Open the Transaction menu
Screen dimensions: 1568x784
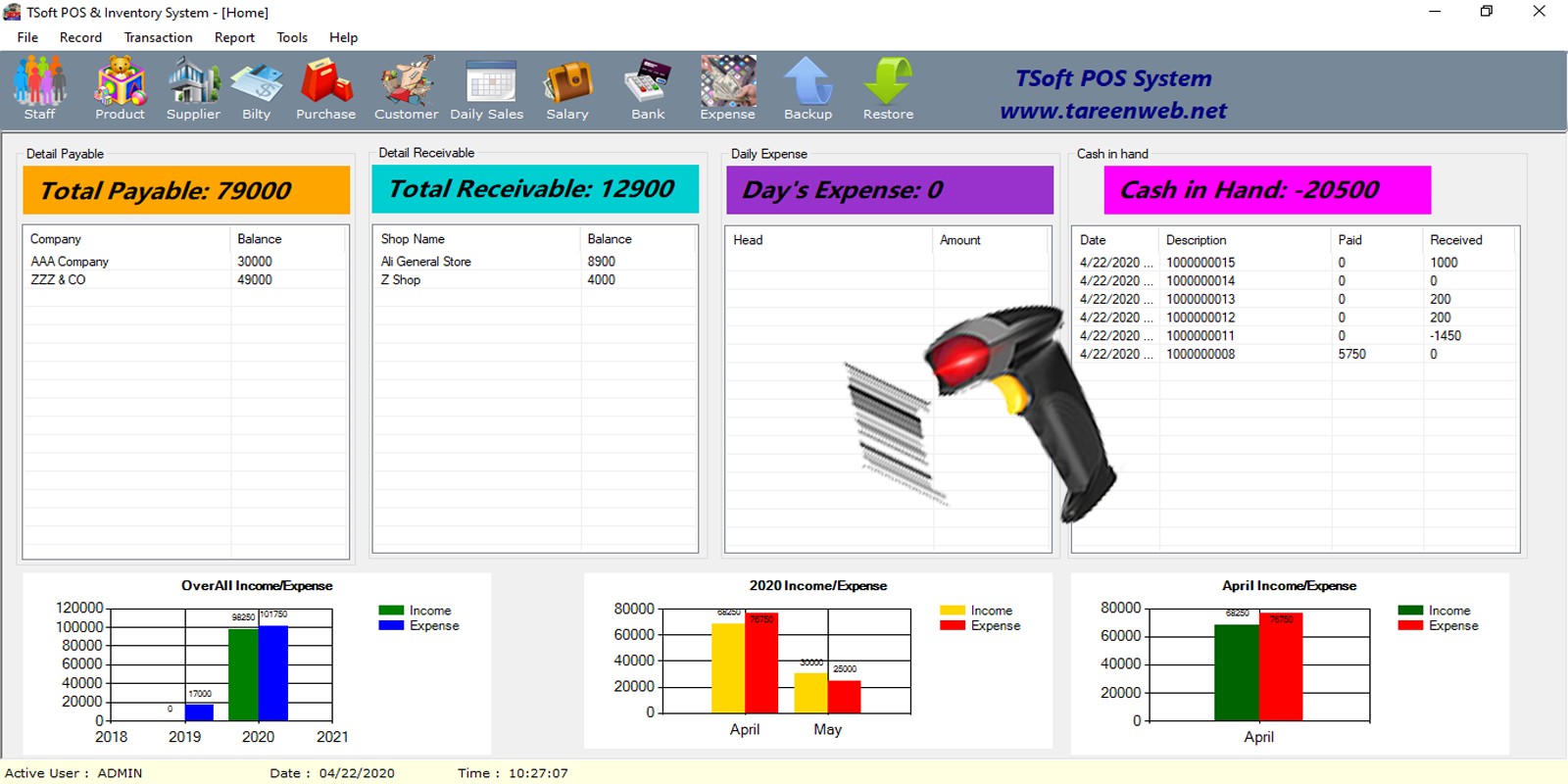pyautogui.click(x=158, y=37)
